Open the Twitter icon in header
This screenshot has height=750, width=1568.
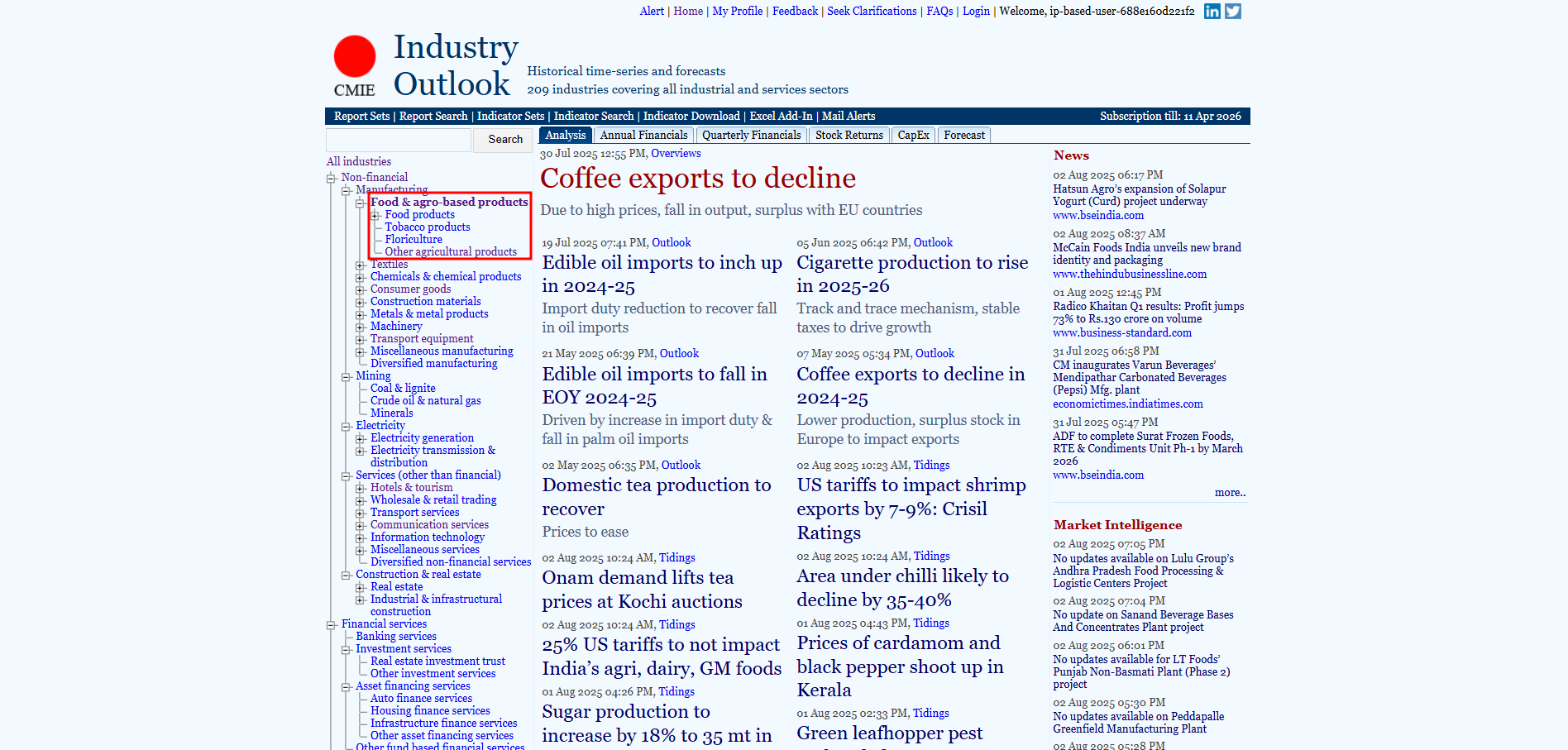1232,11
